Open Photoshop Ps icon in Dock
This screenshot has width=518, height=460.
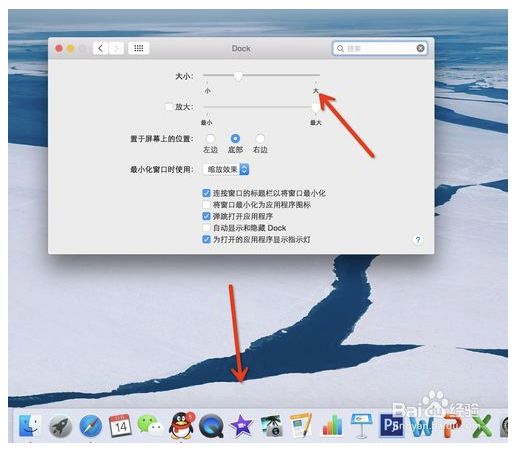[391, 425]
